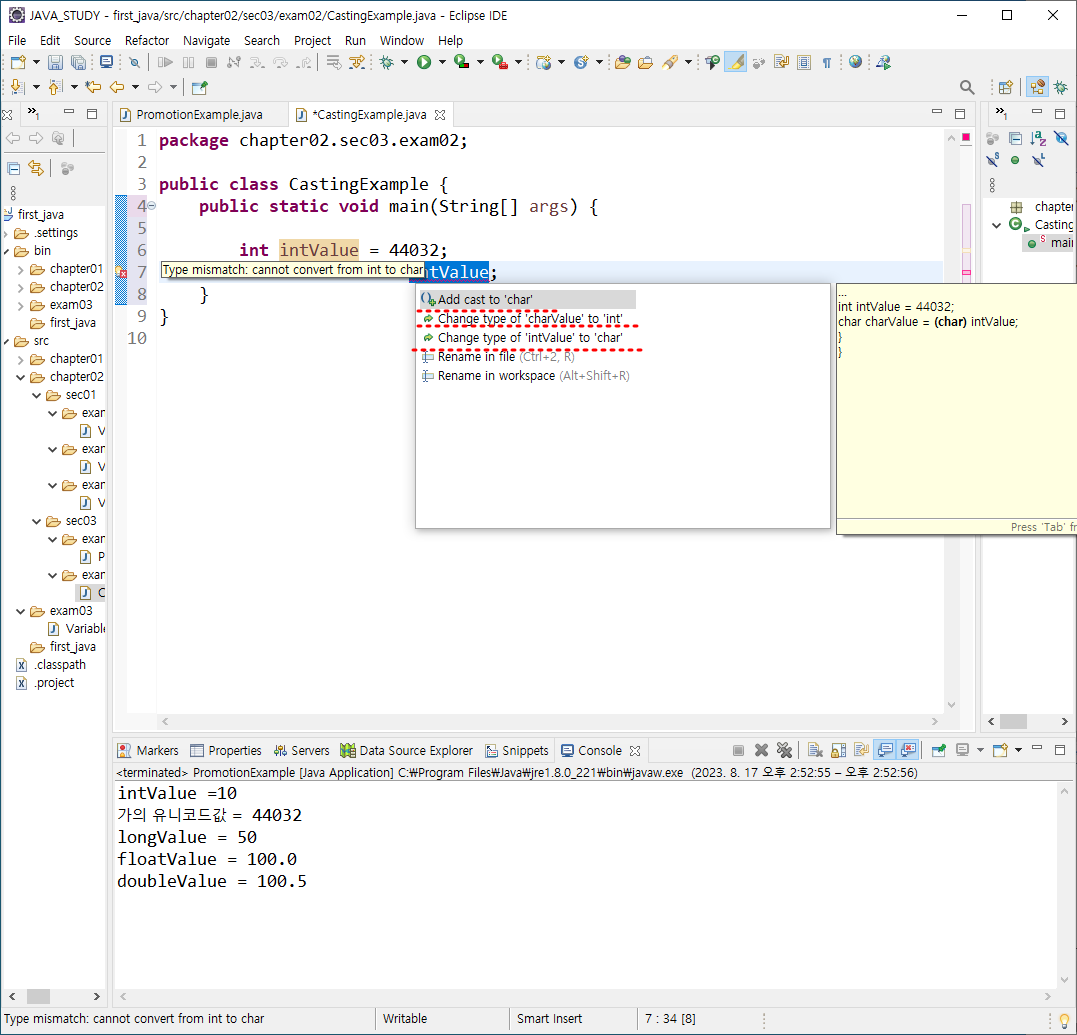Open the Refactor menu

[147, 41]
